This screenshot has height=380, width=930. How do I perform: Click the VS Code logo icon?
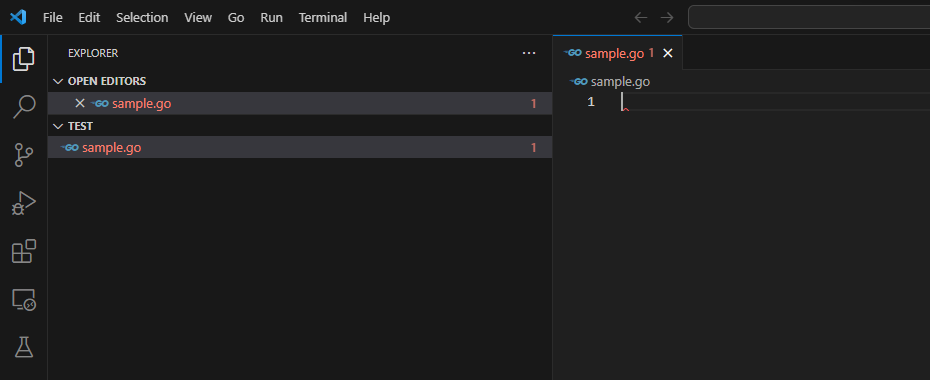(18, 17)
